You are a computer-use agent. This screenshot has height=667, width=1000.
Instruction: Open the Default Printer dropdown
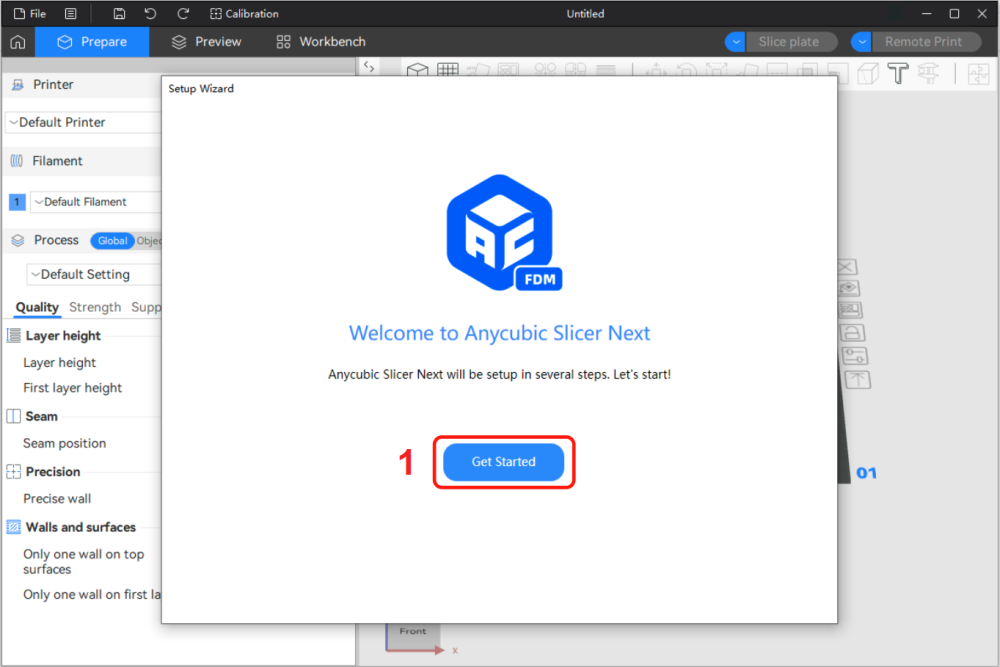click(x=83, y=122)
